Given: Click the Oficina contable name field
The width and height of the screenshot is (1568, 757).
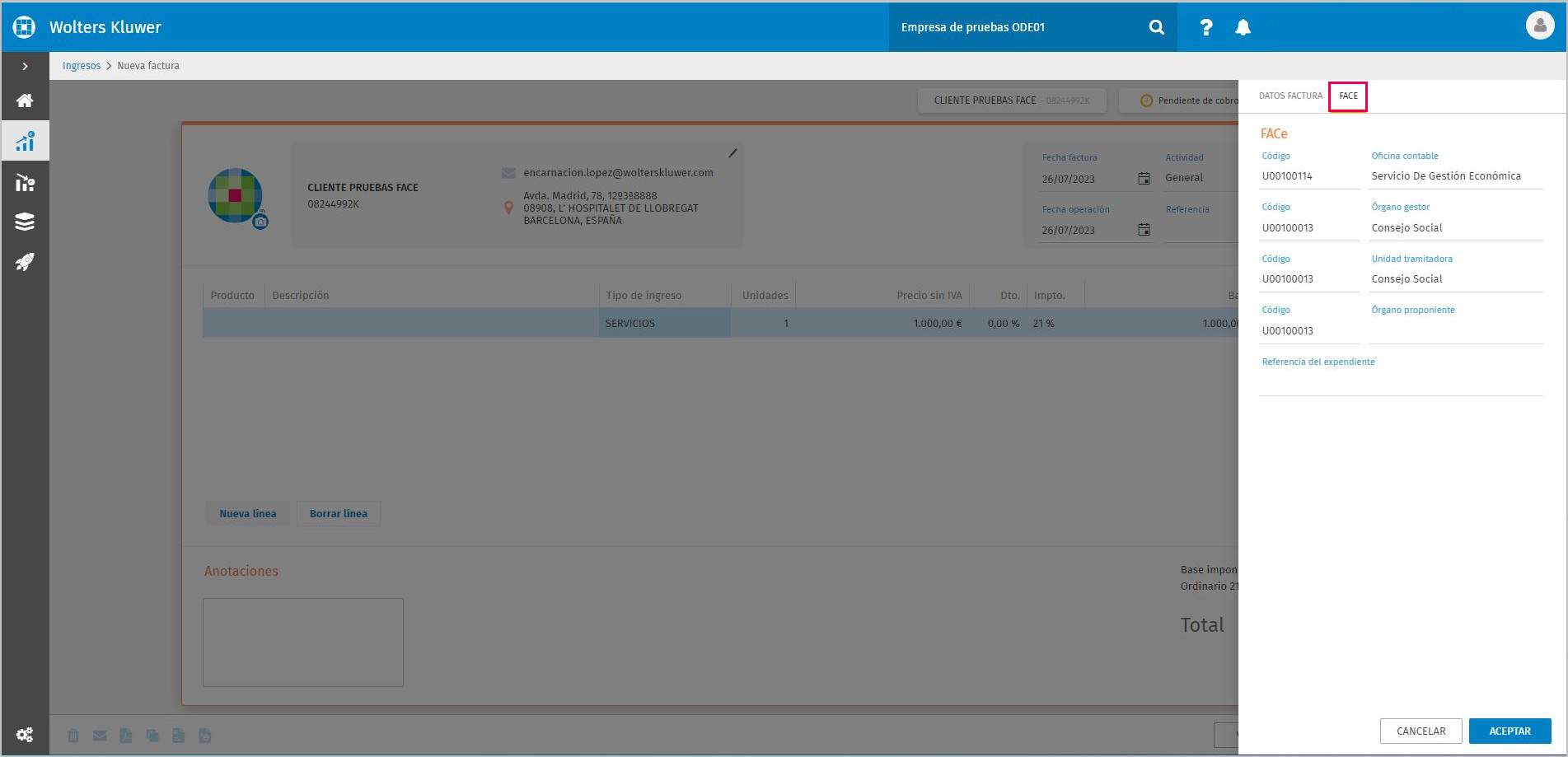Looking at the screenshot, I should coord(1456,176).
